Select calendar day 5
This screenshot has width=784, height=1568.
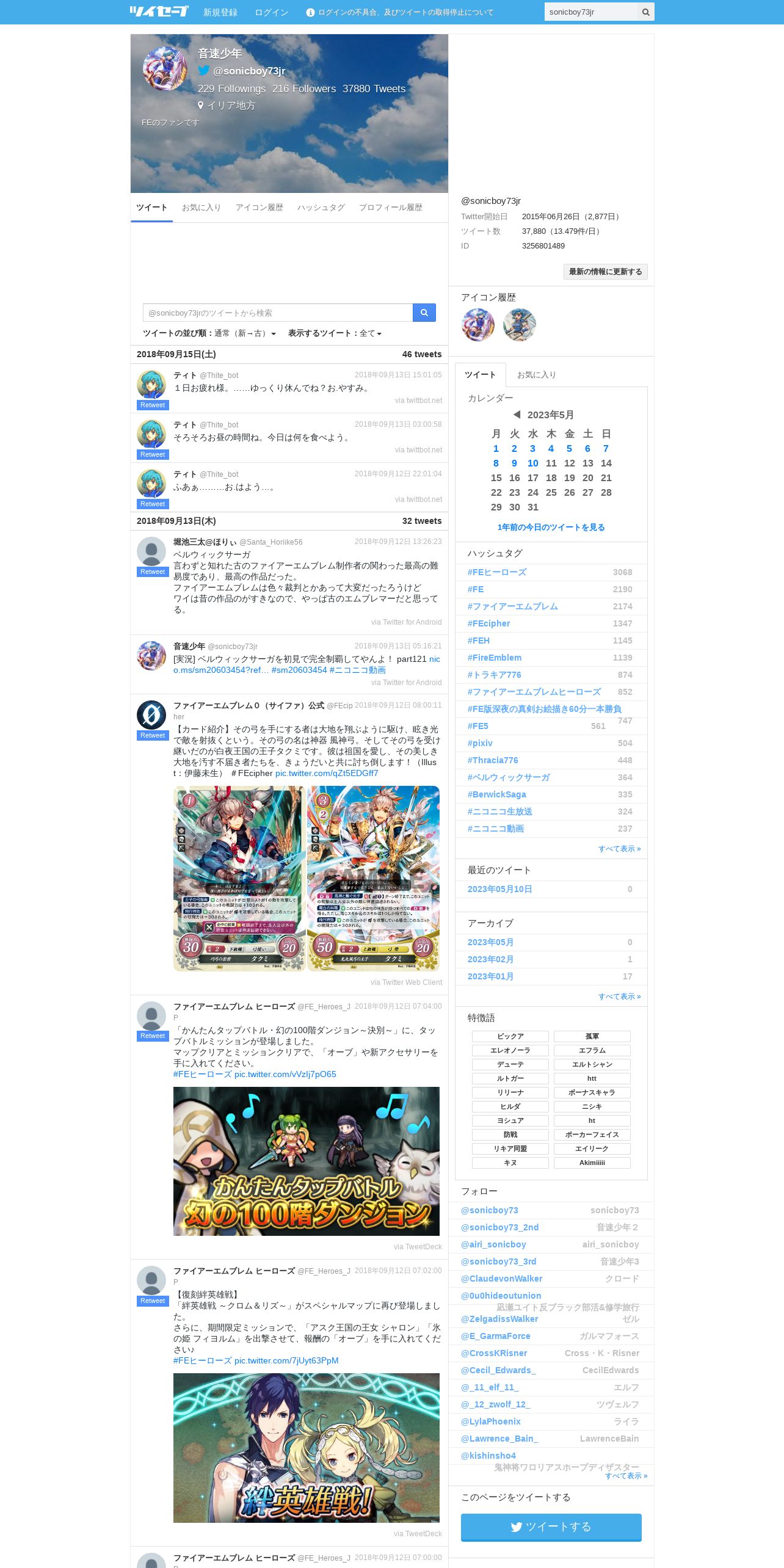pyautogui.click(x=570, y=449)
